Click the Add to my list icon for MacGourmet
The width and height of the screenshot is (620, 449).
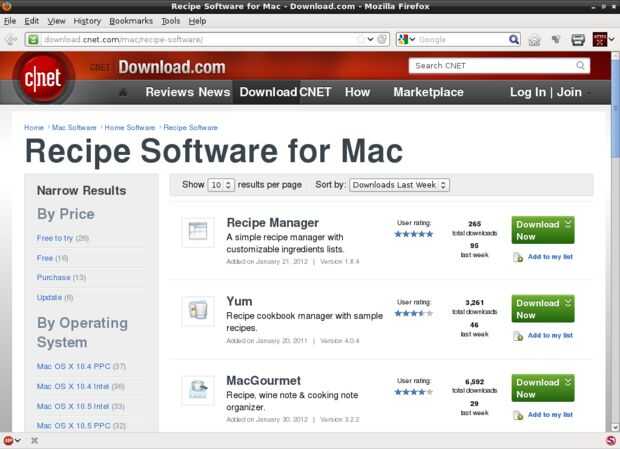[518, 415]
